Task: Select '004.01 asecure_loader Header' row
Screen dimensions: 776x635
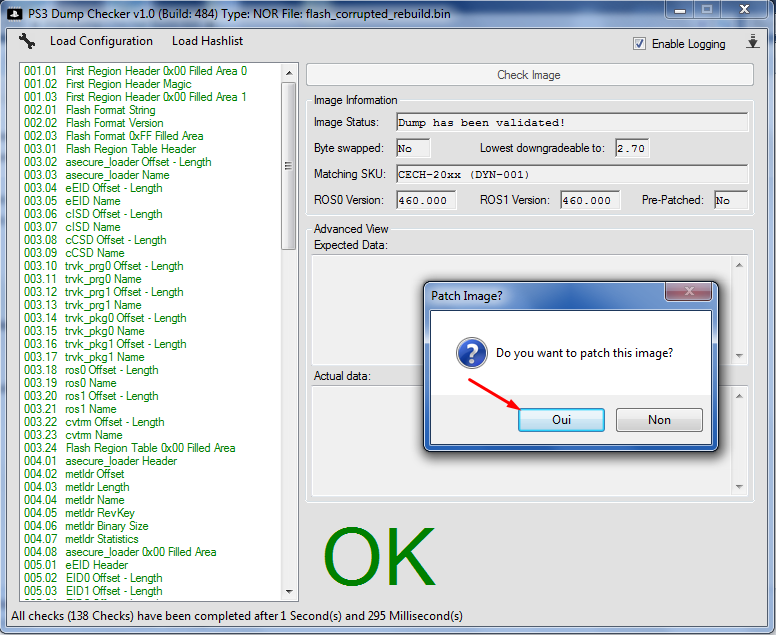Action: click(x=100, y=461)
